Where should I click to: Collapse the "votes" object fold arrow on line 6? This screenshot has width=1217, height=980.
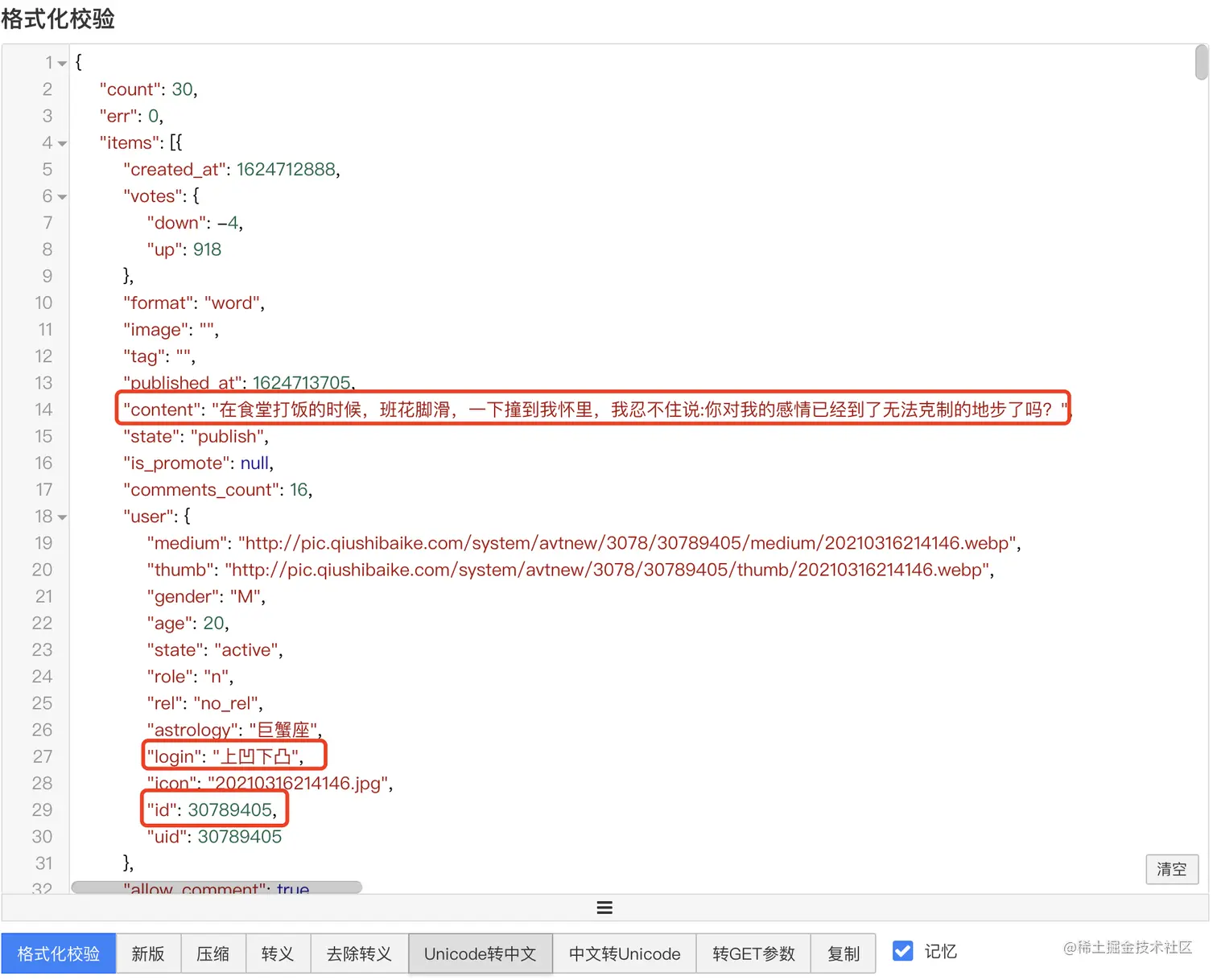(62, 197)
